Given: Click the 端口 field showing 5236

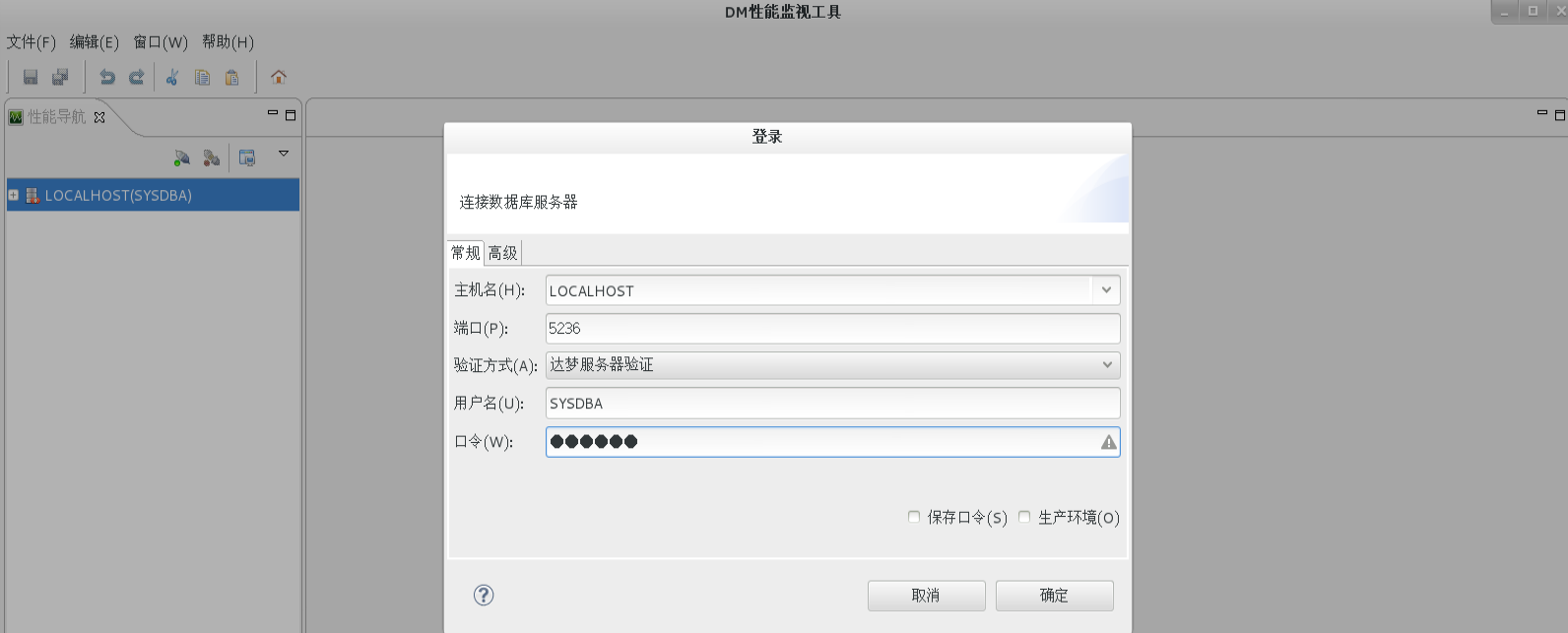Looking at the screenshot, I should pos(833,328).
